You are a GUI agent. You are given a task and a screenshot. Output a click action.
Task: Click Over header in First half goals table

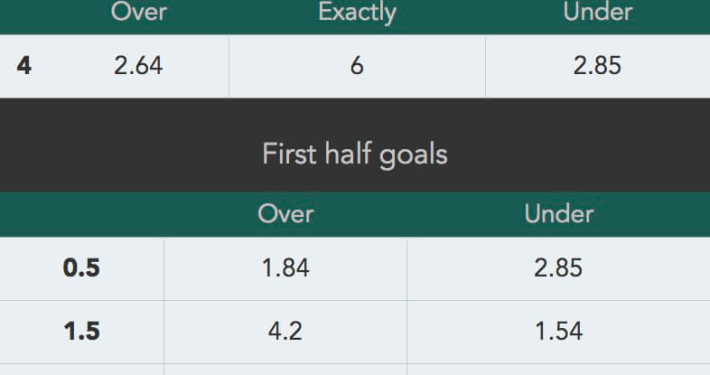tap(286, 214)
